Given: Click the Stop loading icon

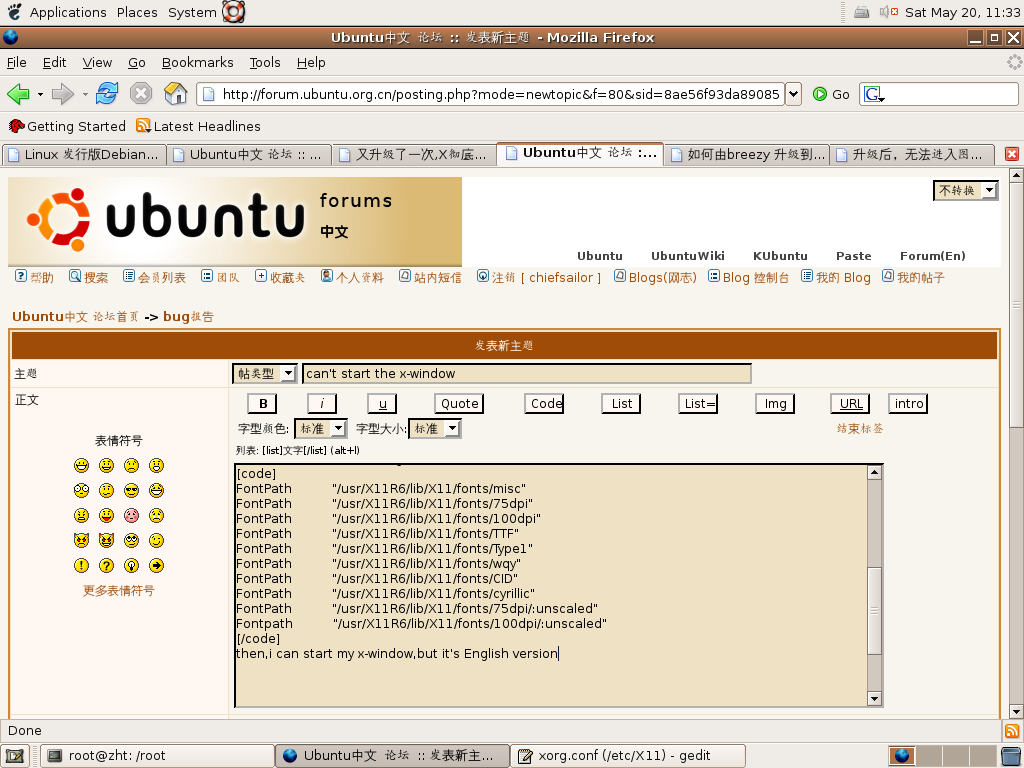Looking at the screenshot, I should point(140,94).
